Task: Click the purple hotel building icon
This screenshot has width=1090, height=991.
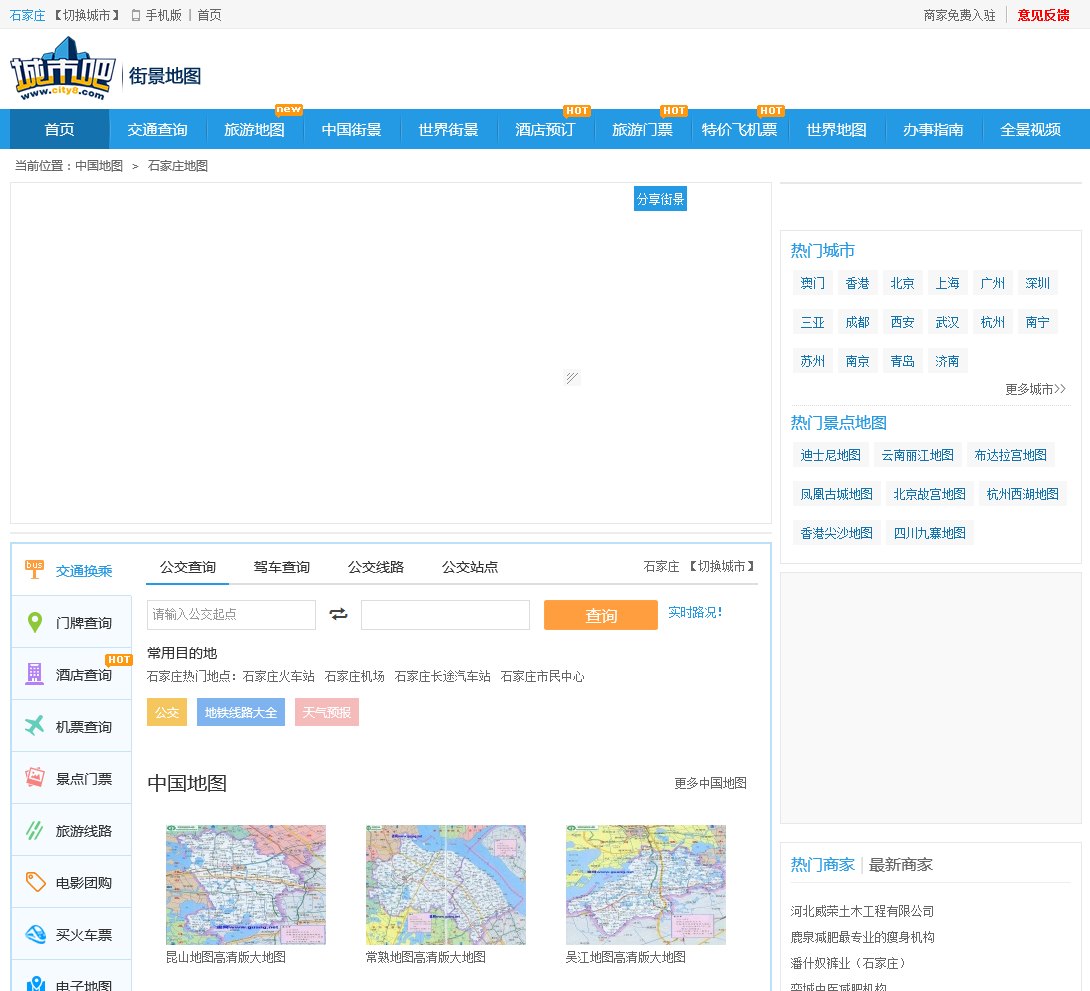Action: pyautogui.click(x=35, y=674)
